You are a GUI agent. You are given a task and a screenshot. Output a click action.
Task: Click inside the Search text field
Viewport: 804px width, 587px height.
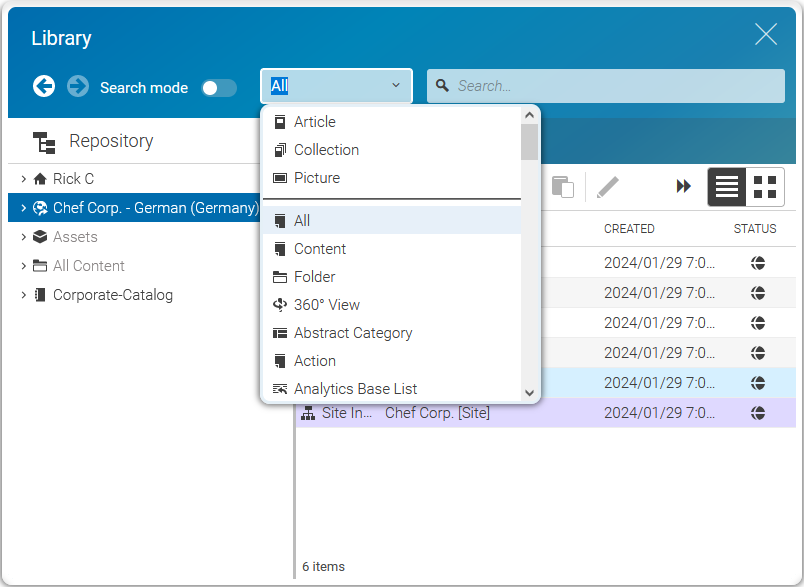[600, 86]
